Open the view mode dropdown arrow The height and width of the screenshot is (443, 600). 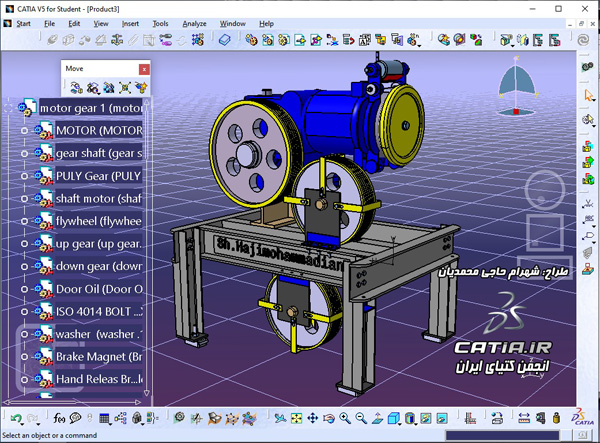coord(416,424)
